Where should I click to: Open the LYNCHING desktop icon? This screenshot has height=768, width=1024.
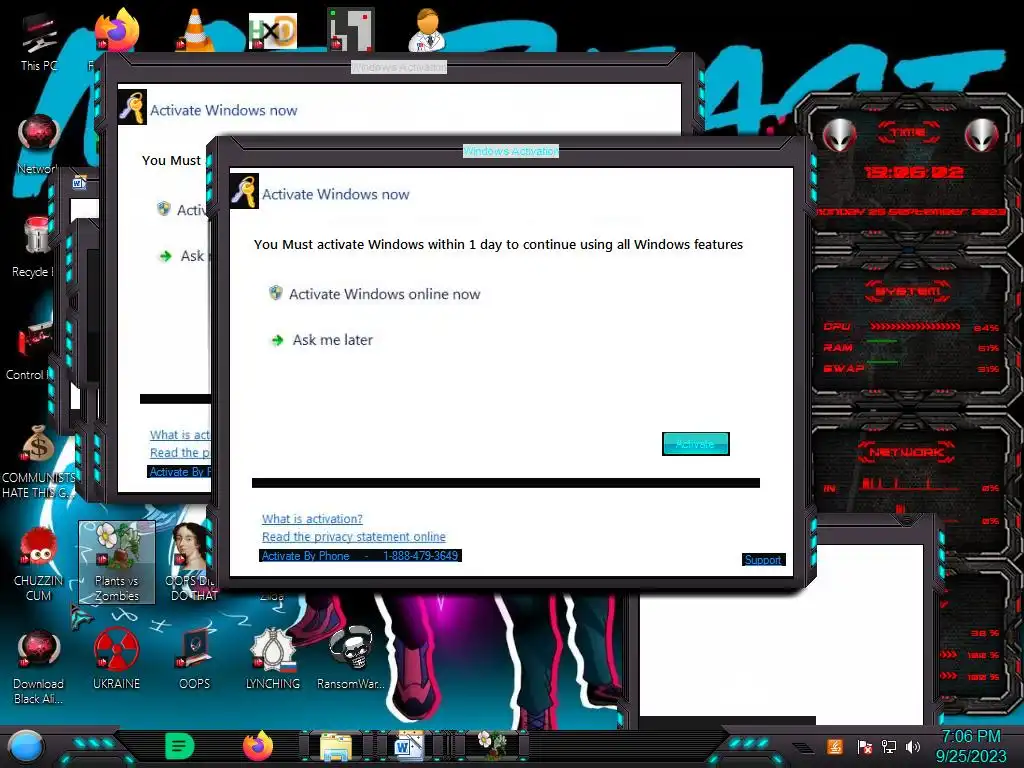pos(273,660)
